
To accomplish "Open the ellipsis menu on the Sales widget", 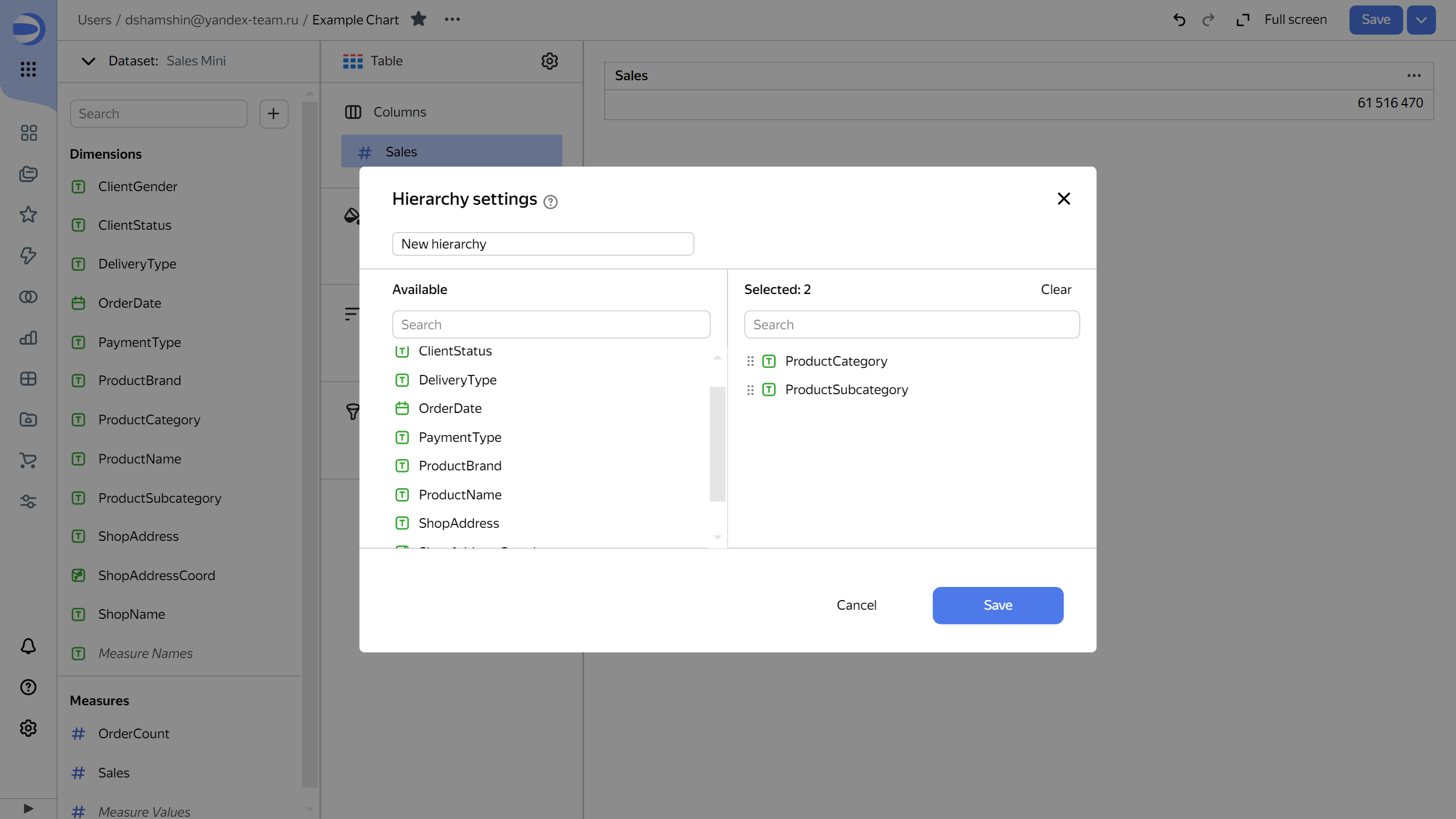I will [x=1414, y=75].
